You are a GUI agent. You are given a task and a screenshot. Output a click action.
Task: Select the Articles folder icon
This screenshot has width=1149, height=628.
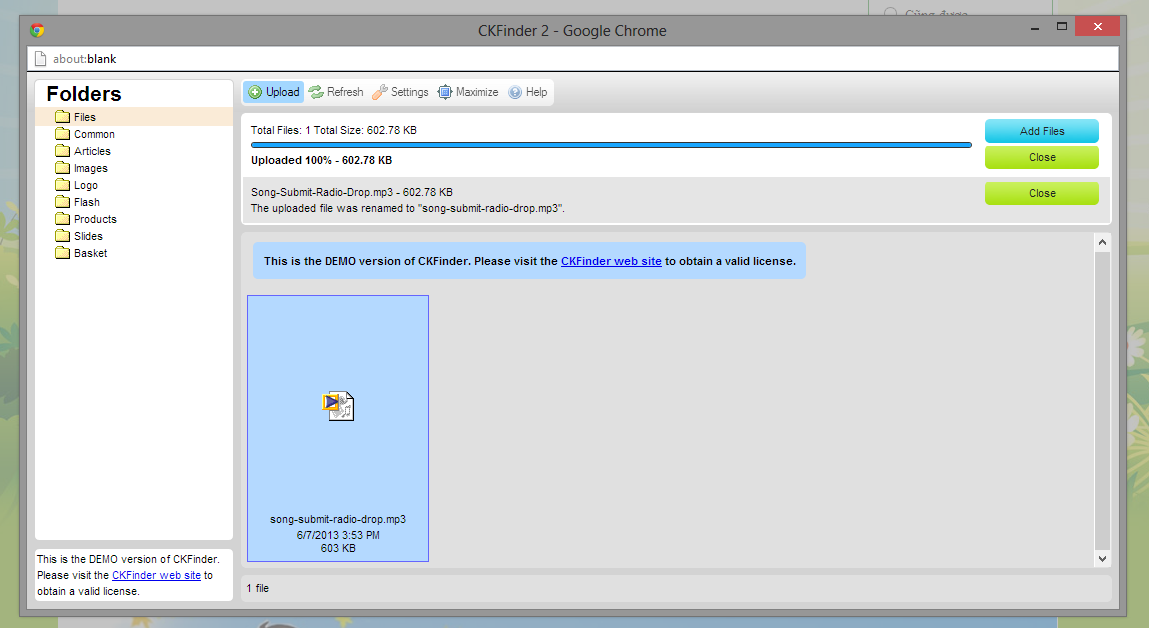[x=62, y=150]
